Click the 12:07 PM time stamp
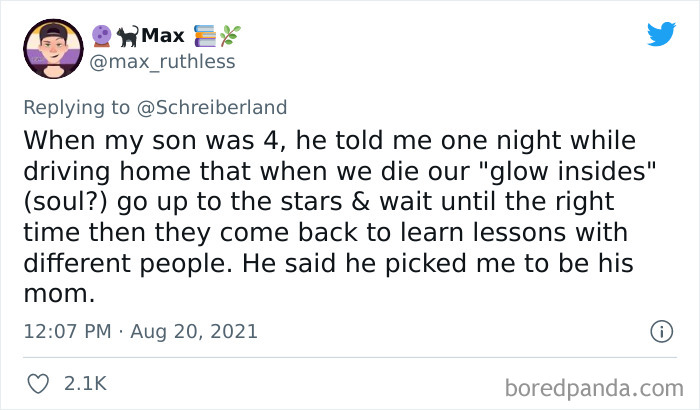Viewport: 700px width, 410px height. pyautogui.click(x=68, y=330)
